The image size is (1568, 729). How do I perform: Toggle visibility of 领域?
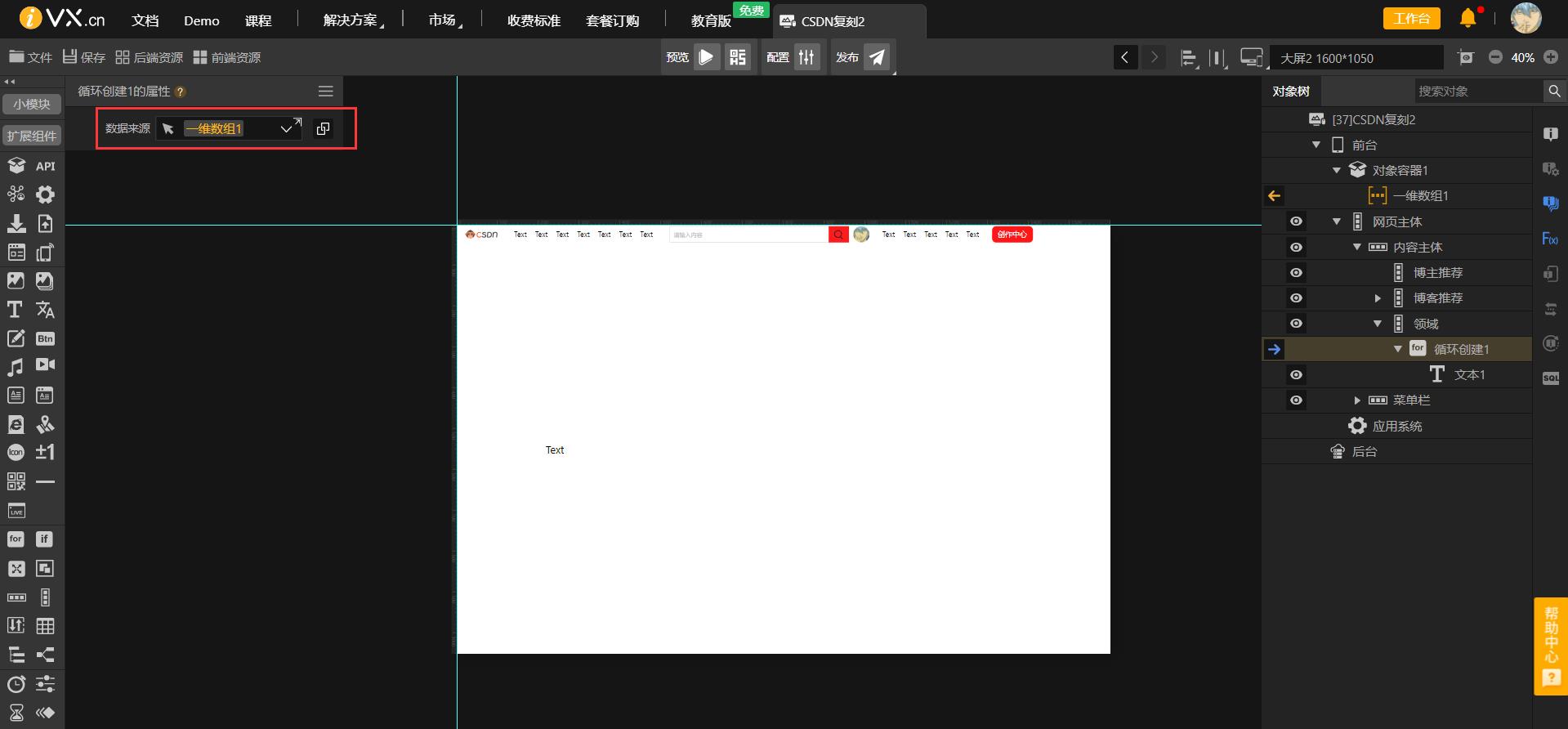(x=1296, y=324)
